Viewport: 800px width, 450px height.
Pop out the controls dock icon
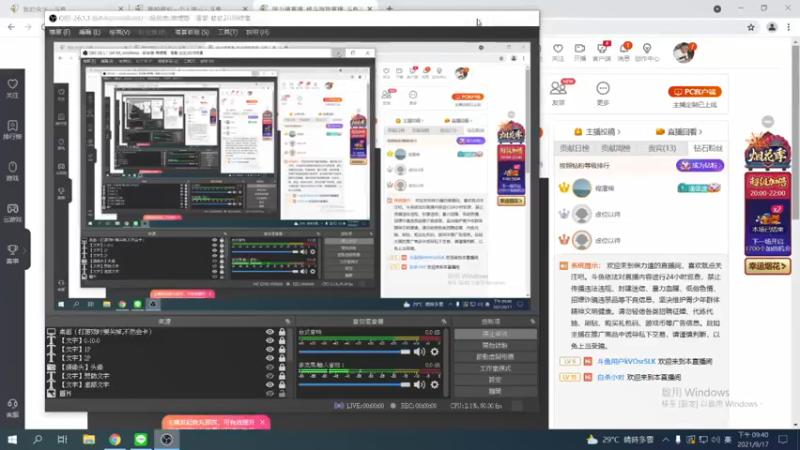[x=533, y=321]
